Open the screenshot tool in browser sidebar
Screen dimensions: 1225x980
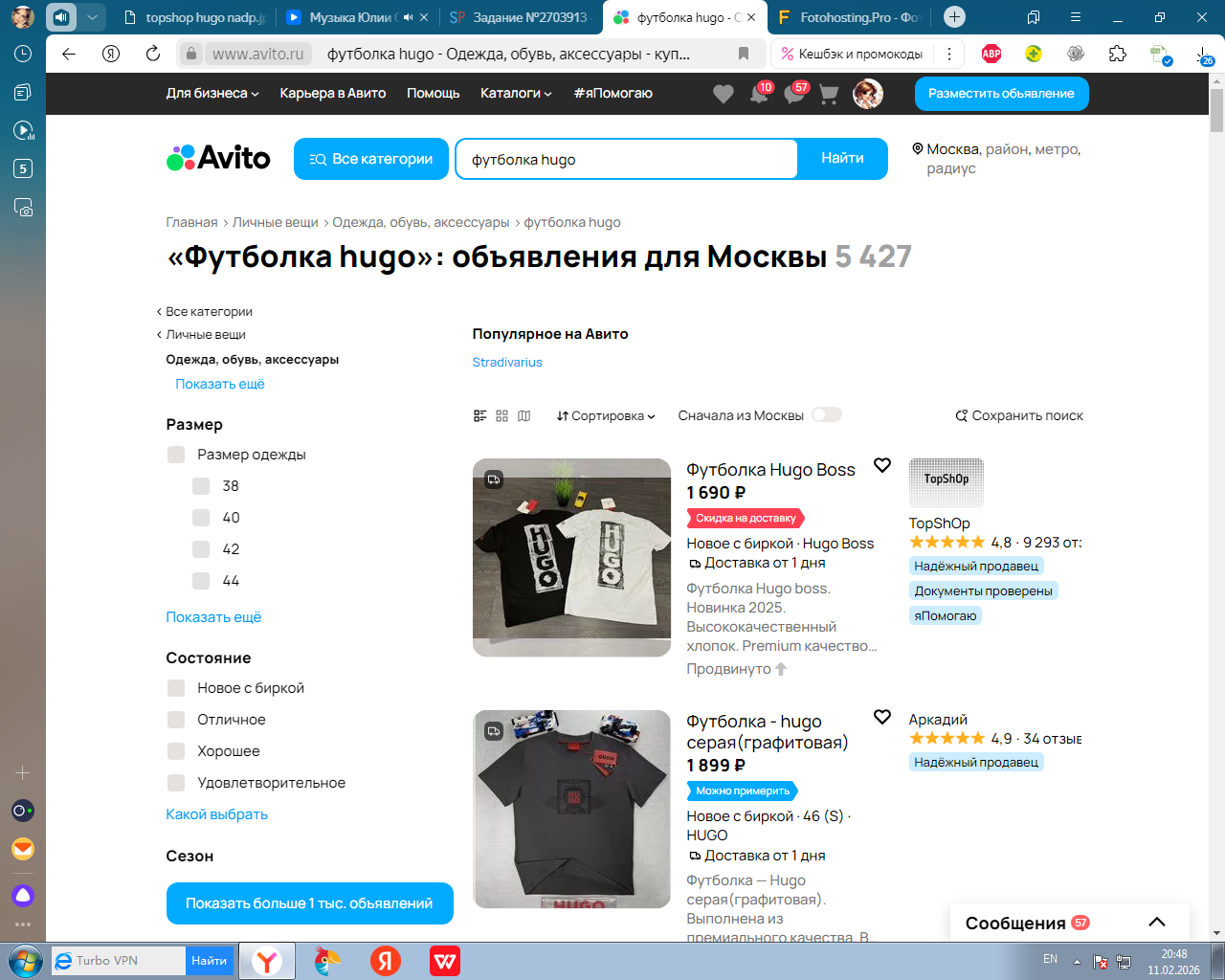23,207
